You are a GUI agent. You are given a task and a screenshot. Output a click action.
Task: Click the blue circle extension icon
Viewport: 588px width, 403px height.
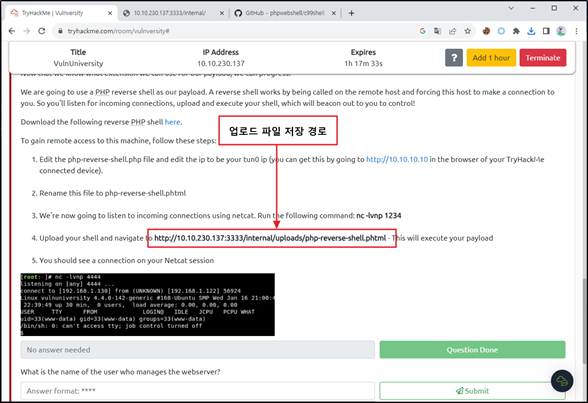point(501,31)
